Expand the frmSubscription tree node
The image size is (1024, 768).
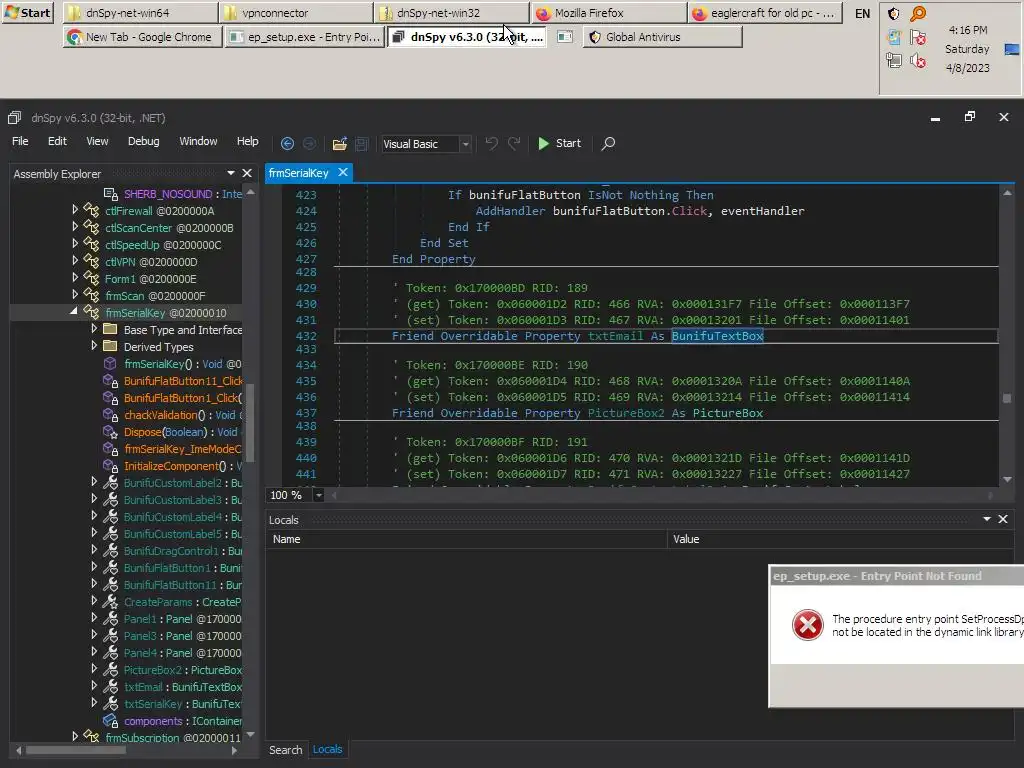tap(75, 735)
